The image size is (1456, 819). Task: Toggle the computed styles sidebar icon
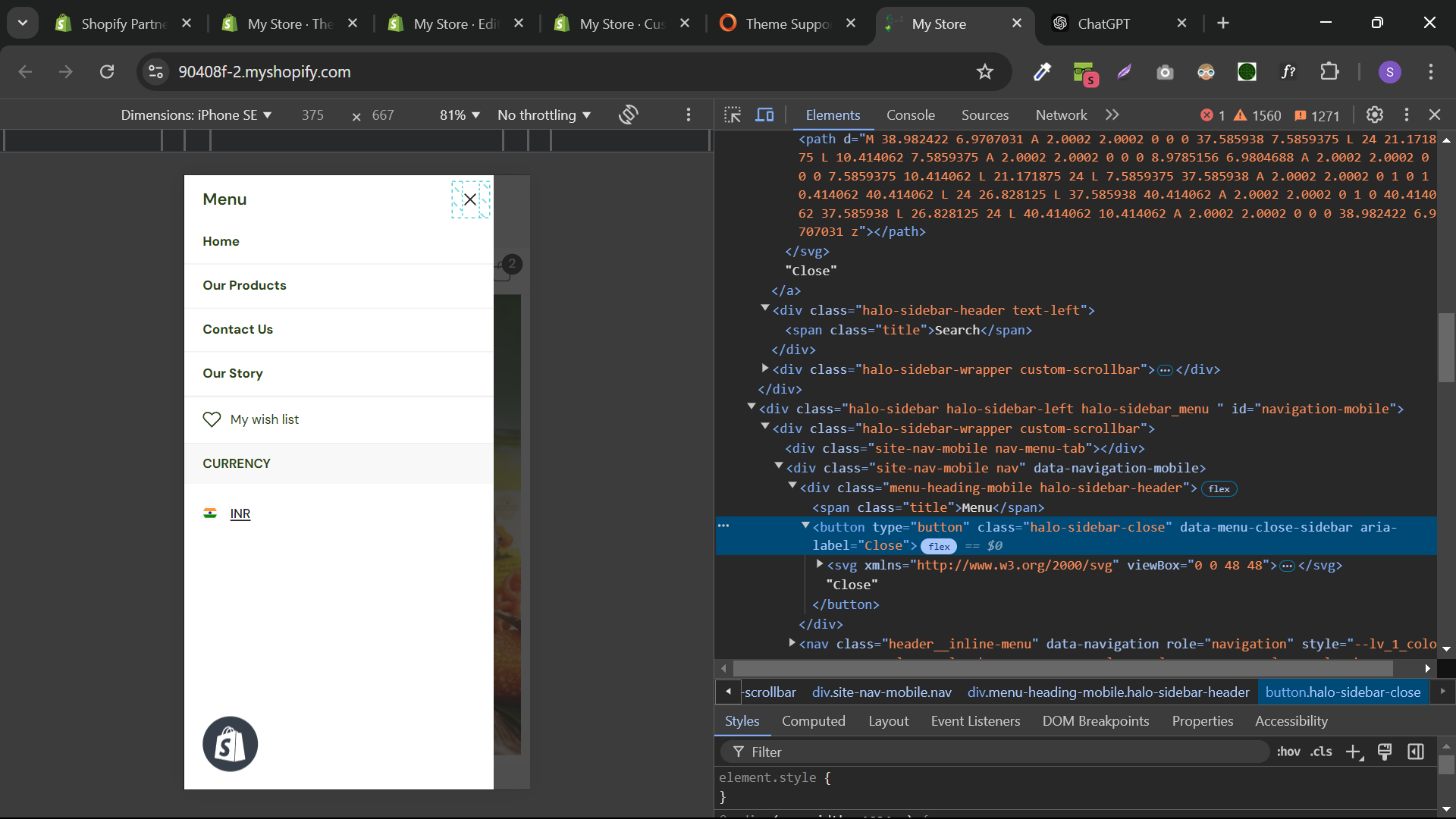point(1415,752)
